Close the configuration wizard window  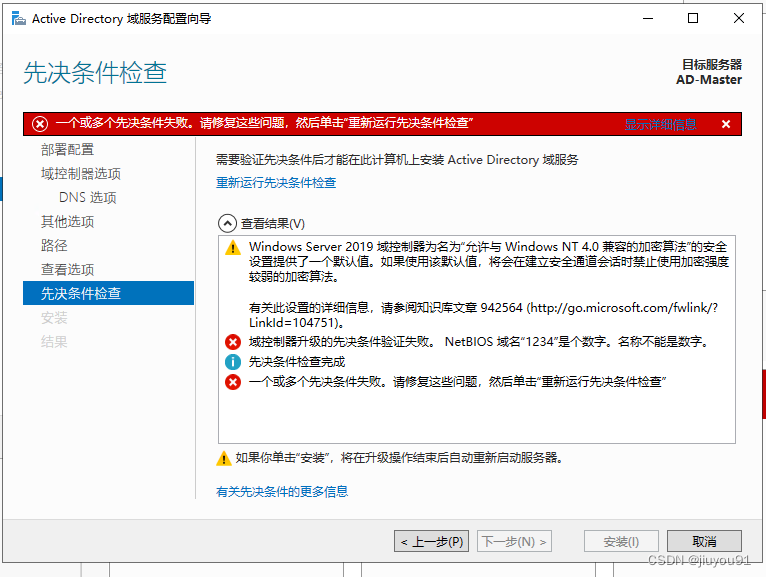739,19
